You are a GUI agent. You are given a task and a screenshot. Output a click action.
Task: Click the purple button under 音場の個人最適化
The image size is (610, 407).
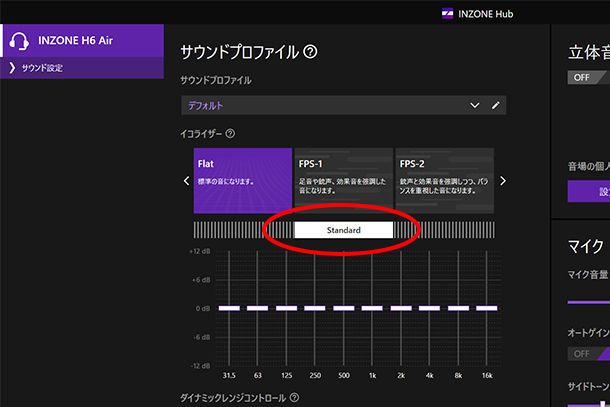click(589, 191)
